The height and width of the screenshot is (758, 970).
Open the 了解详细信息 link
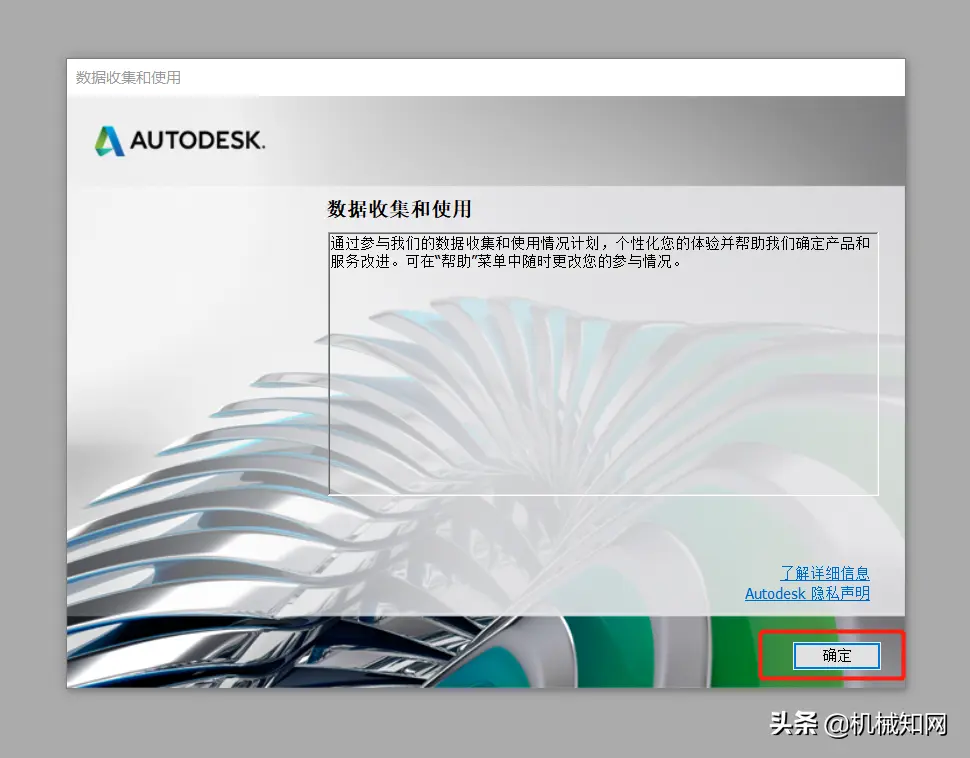pyautogui.click(x=825, y=573)
